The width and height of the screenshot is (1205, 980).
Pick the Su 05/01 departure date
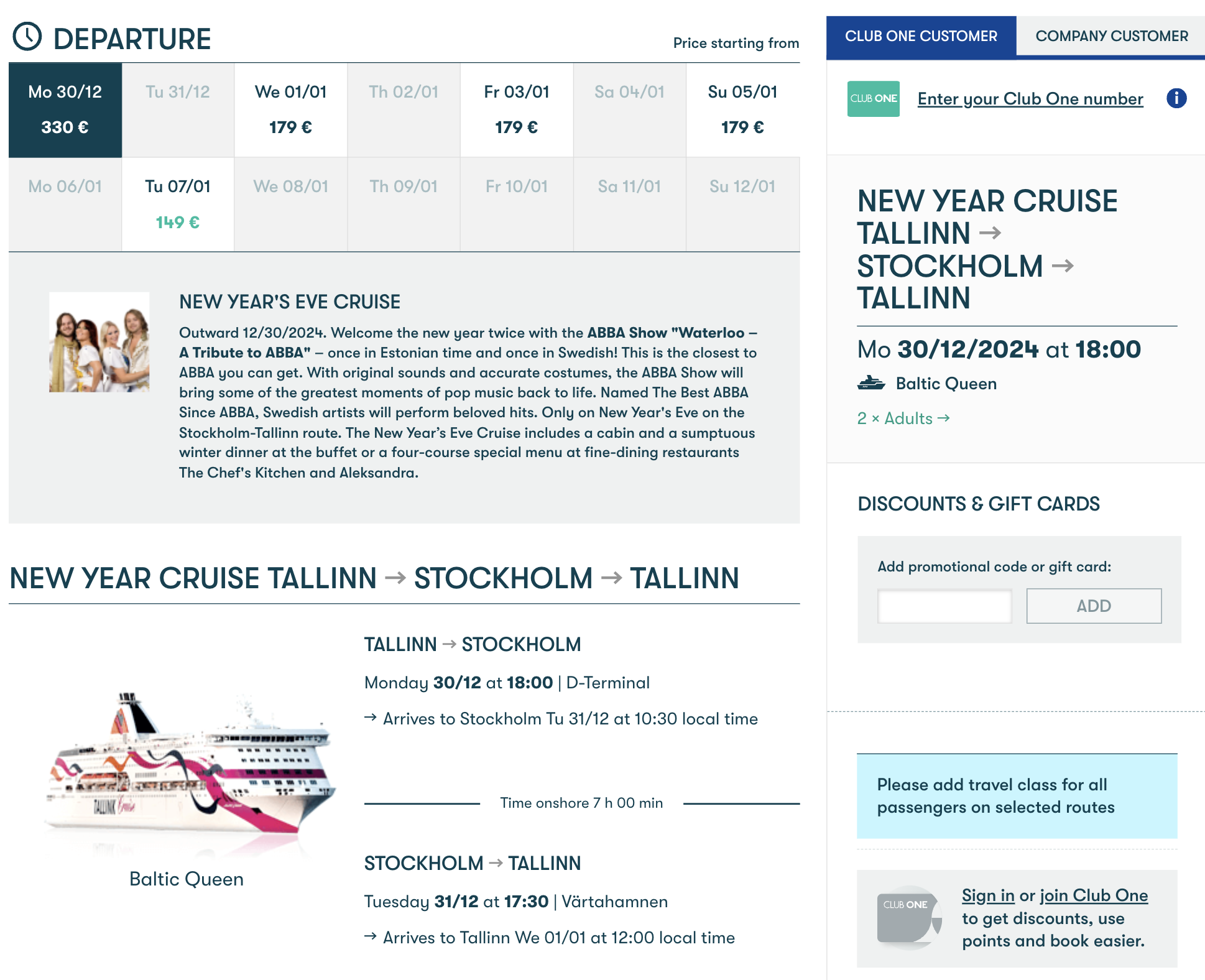[742, 110]
